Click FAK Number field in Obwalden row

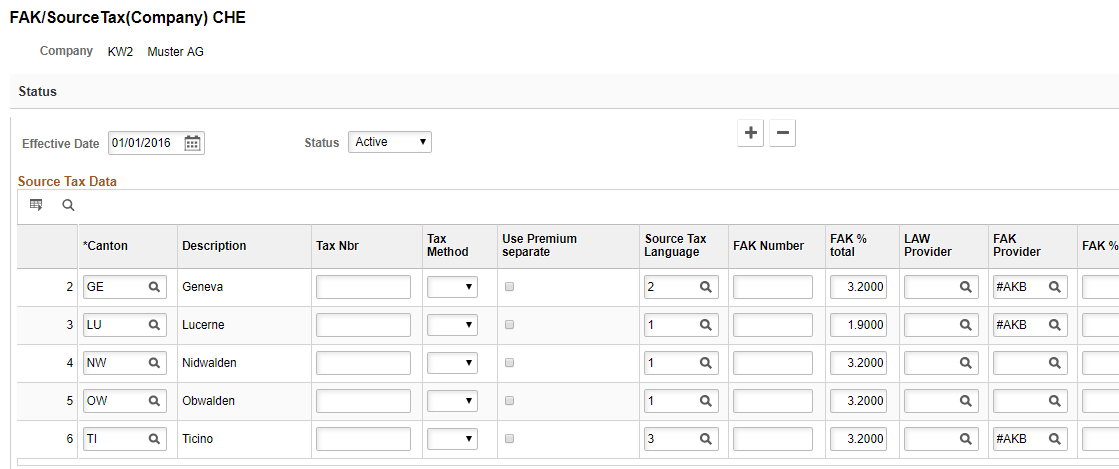pos(773,400)
